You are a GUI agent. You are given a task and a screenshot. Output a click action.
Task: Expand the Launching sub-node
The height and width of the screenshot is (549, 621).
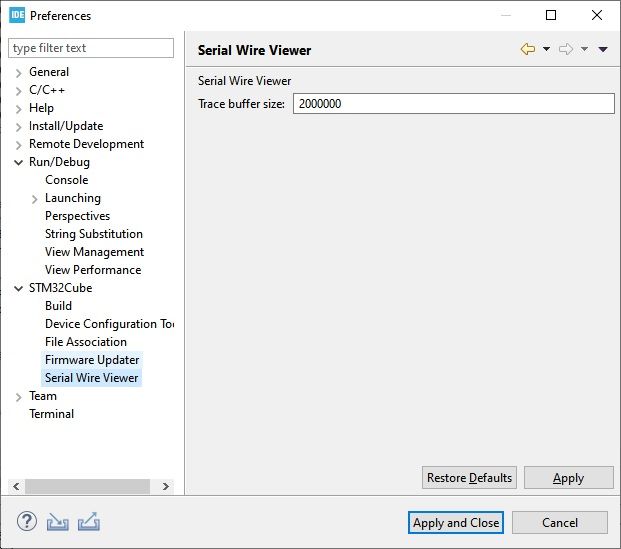34,199
